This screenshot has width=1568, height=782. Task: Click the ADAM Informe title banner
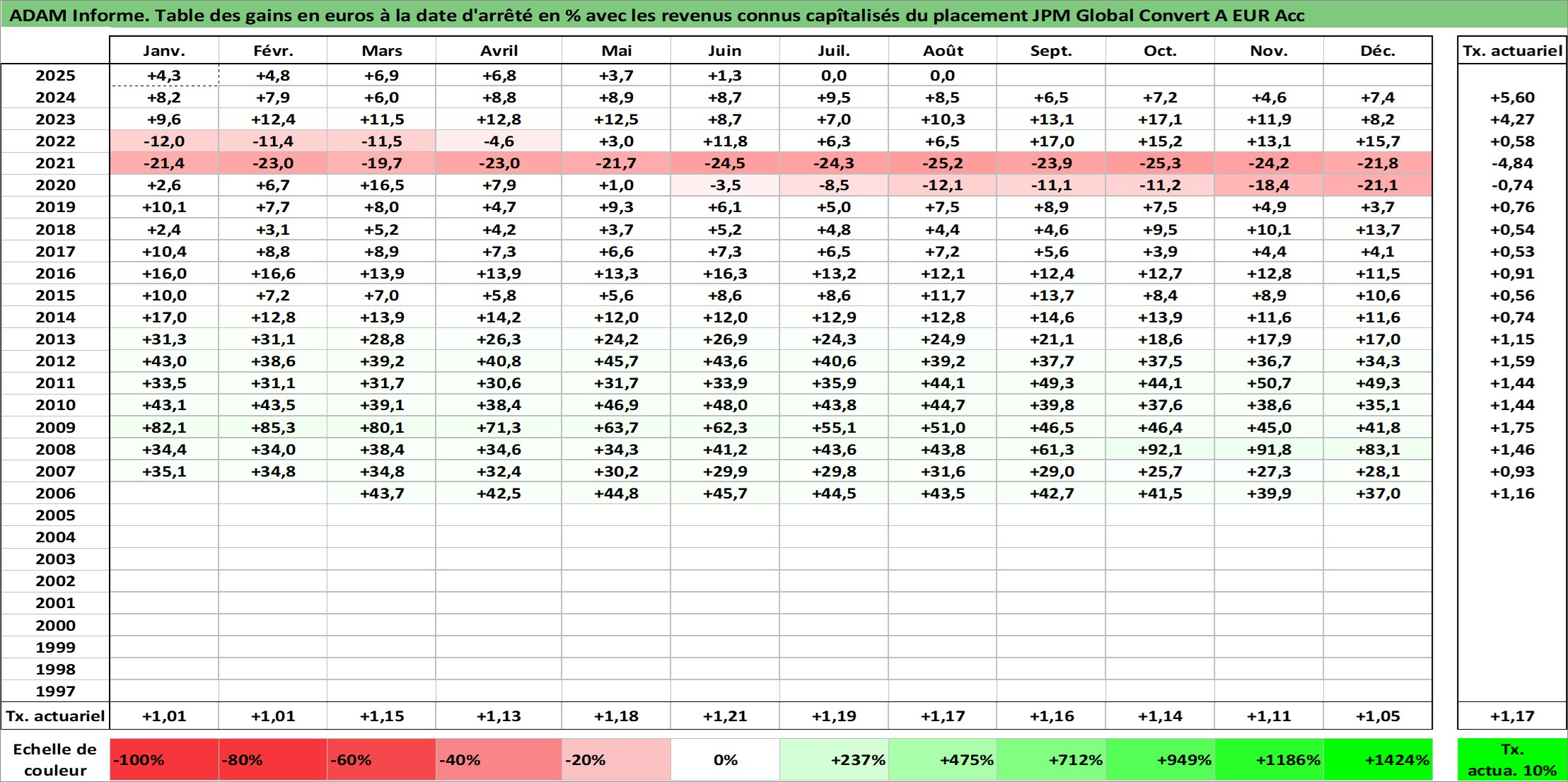[x=784, y=15]
